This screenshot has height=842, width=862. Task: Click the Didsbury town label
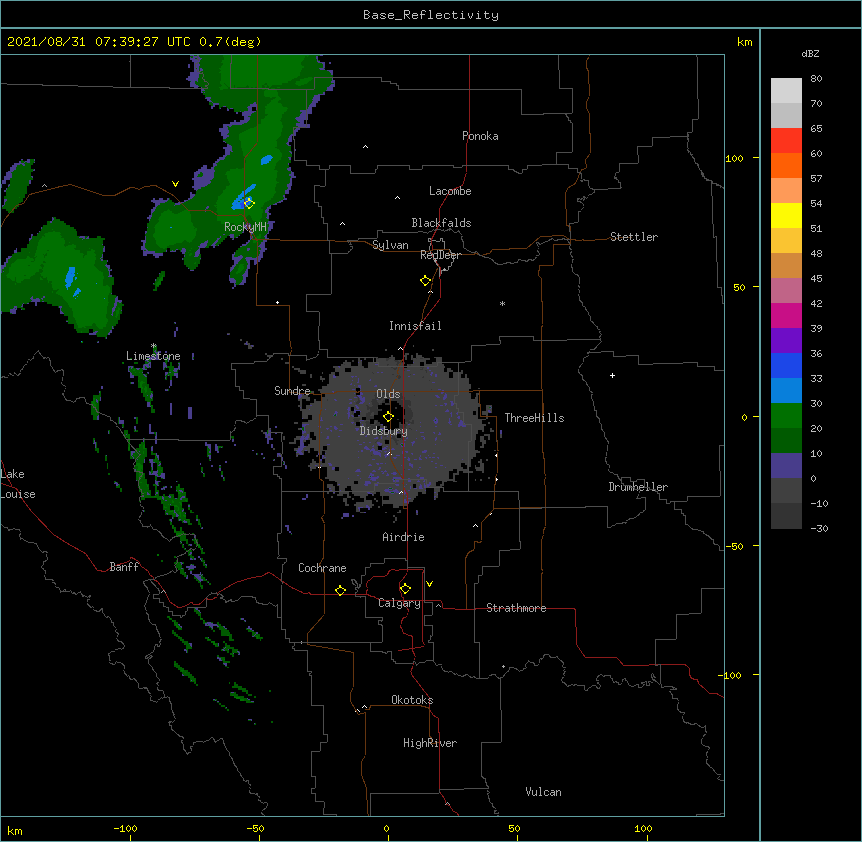[x=384, y=431]
